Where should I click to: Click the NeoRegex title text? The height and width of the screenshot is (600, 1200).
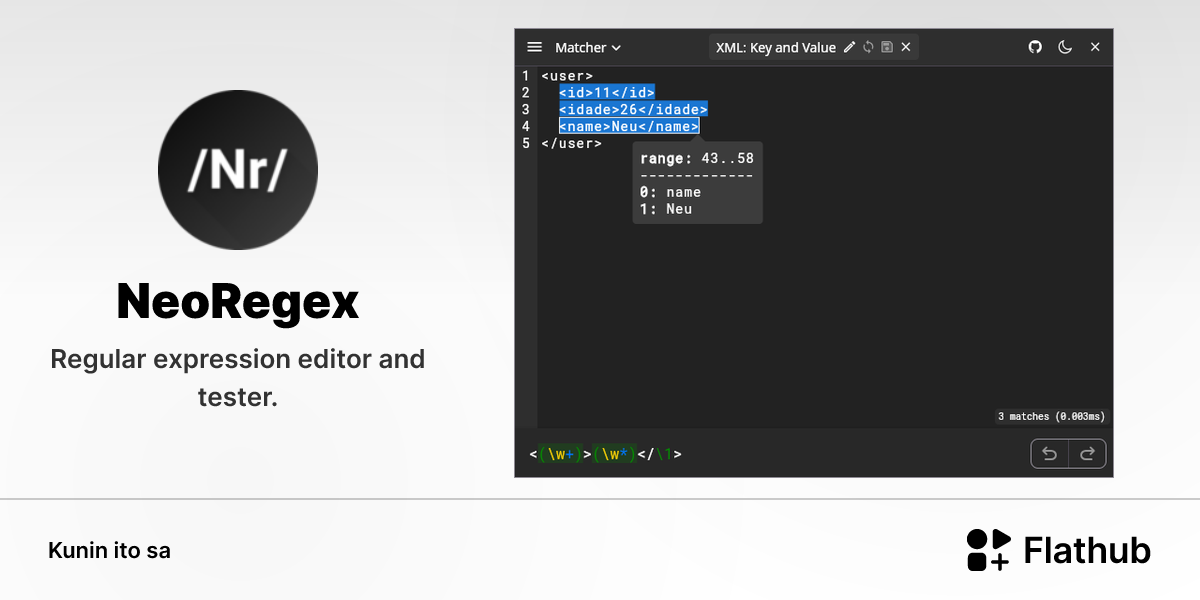pyautogui.click(x=238, y=302)
